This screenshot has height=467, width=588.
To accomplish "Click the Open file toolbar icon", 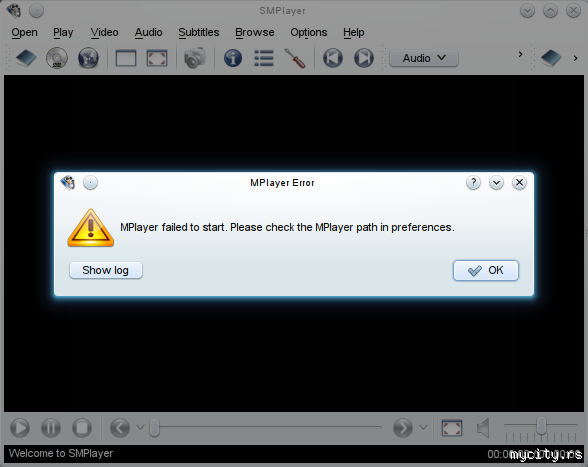I will tap(26, 58).
